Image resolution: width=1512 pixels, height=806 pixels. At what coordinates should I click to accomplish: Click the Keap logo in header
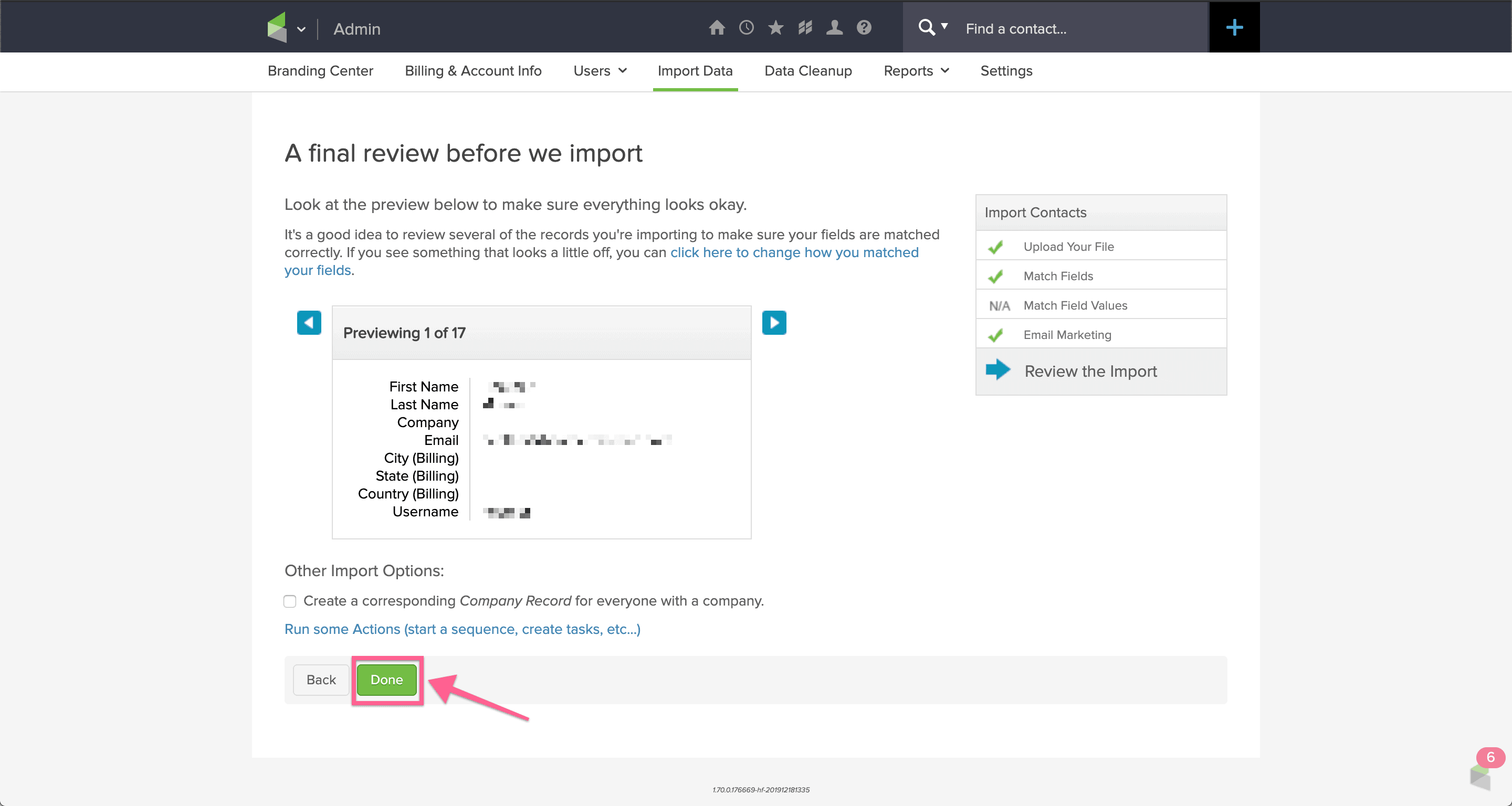click(x=277, y=28)
